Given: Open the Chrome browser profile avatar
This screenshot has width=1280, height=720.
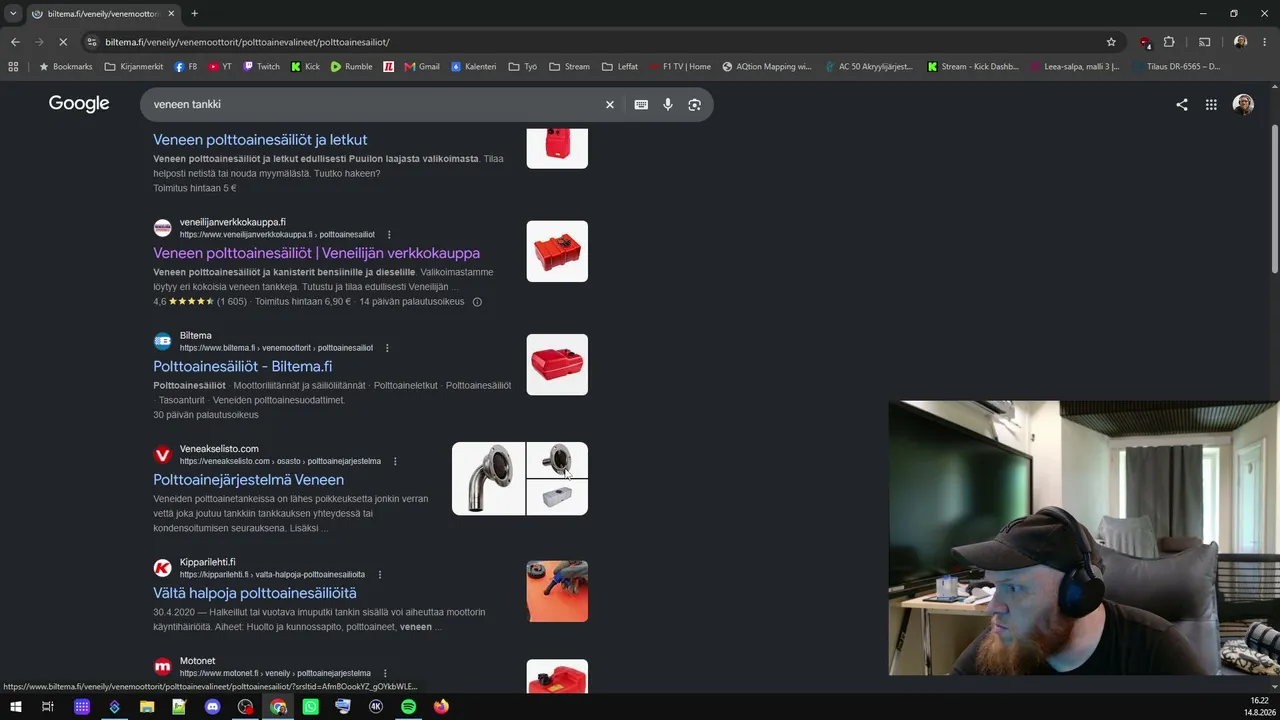Looking at the screenshot, I should [1240, 42].
